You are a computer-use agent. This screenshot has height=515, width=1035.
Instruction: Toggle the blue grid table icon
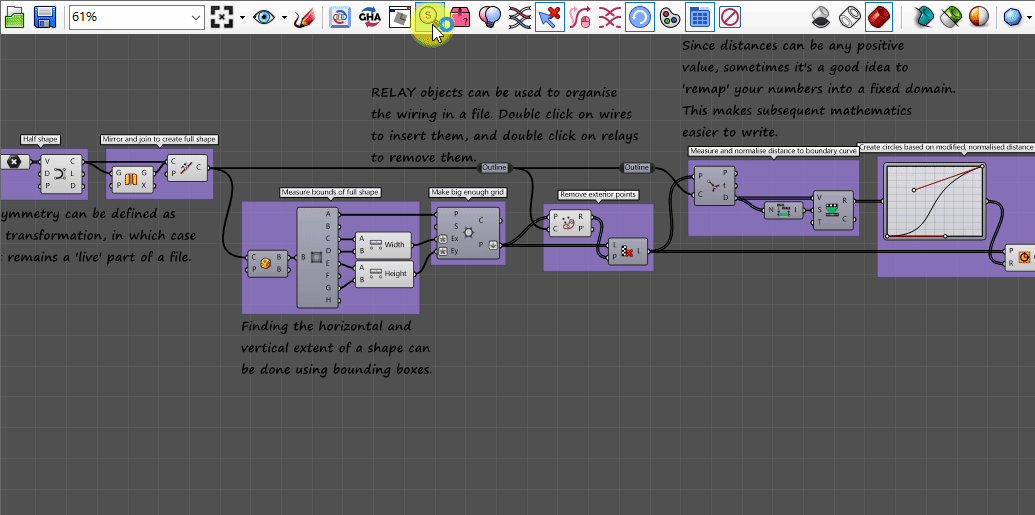coord(700,17)
